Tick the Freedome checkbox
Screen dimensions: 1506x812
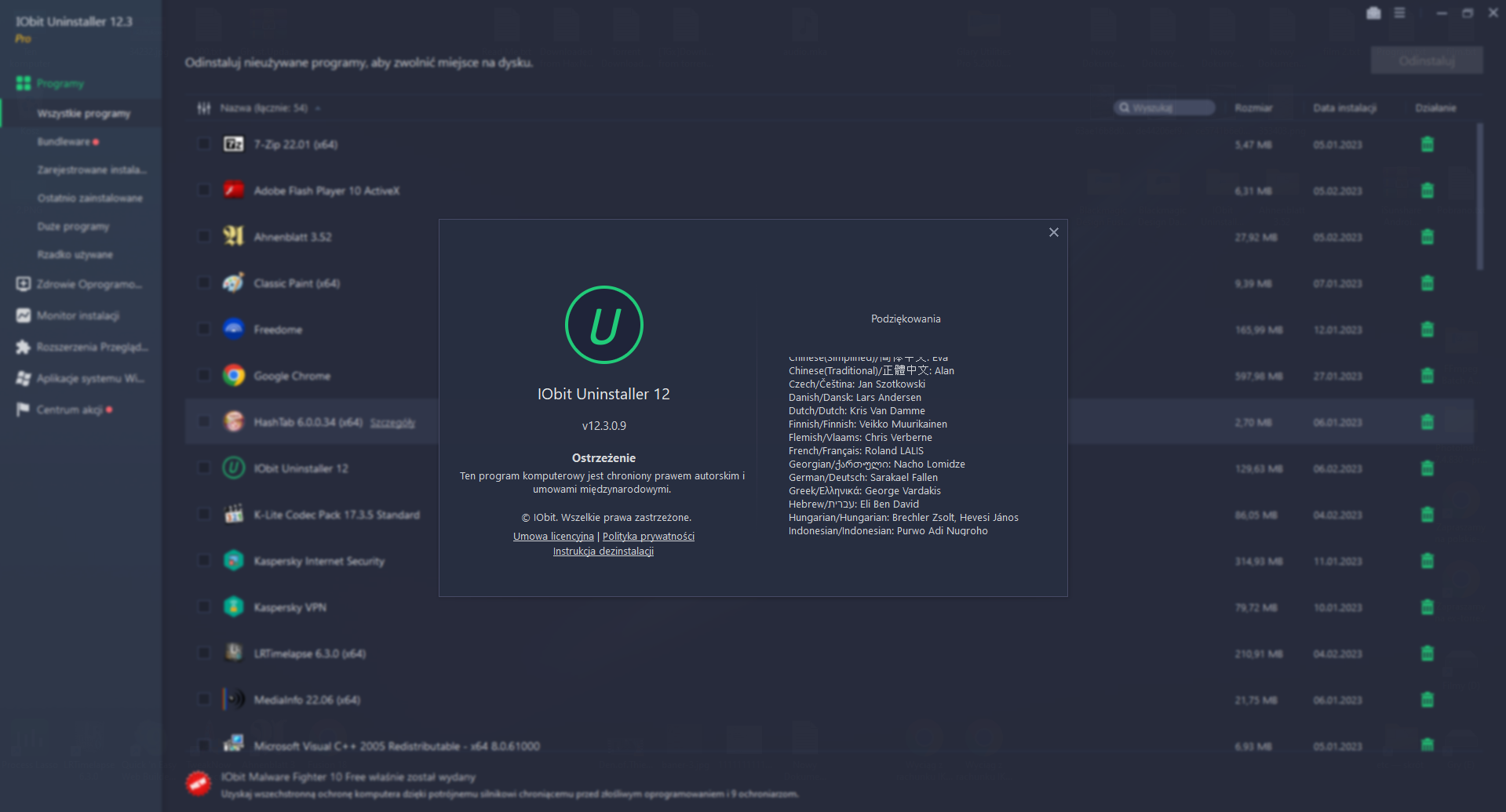click(x=204, y=330)
